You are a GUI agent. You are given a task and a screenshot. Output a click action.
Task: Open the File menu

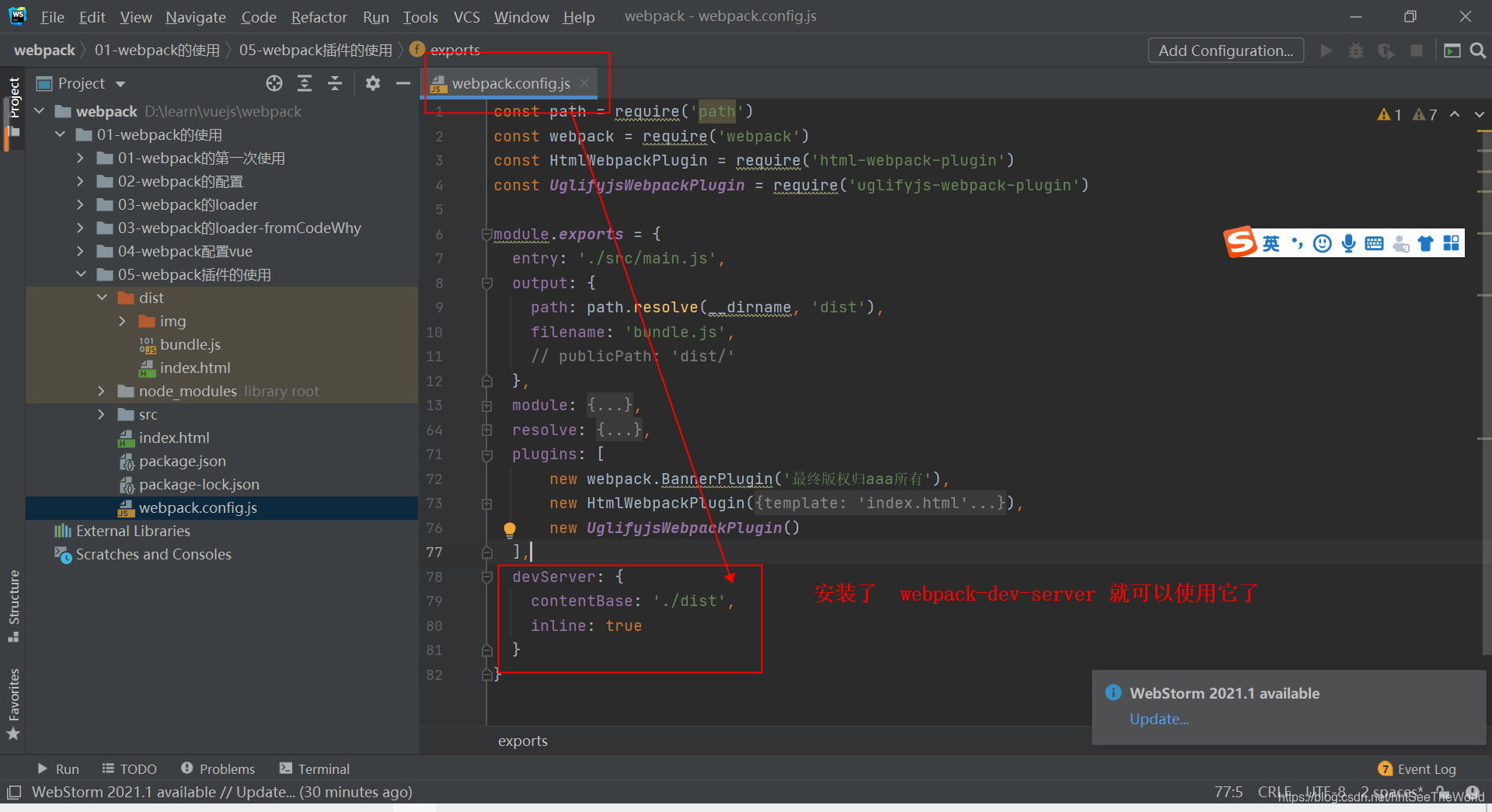pos(52,16)
